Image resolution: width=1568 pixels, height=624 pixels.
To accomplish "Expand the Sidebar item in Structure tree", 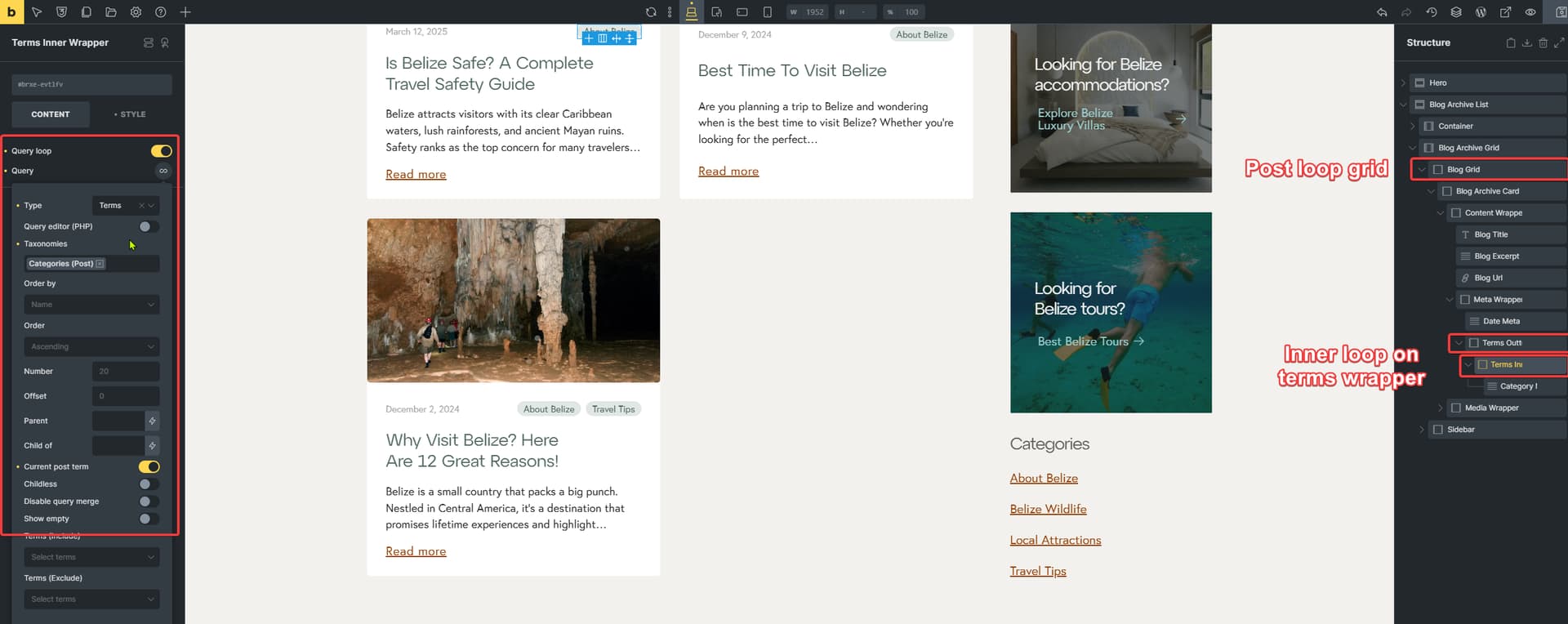I will tap(1421, 430).
